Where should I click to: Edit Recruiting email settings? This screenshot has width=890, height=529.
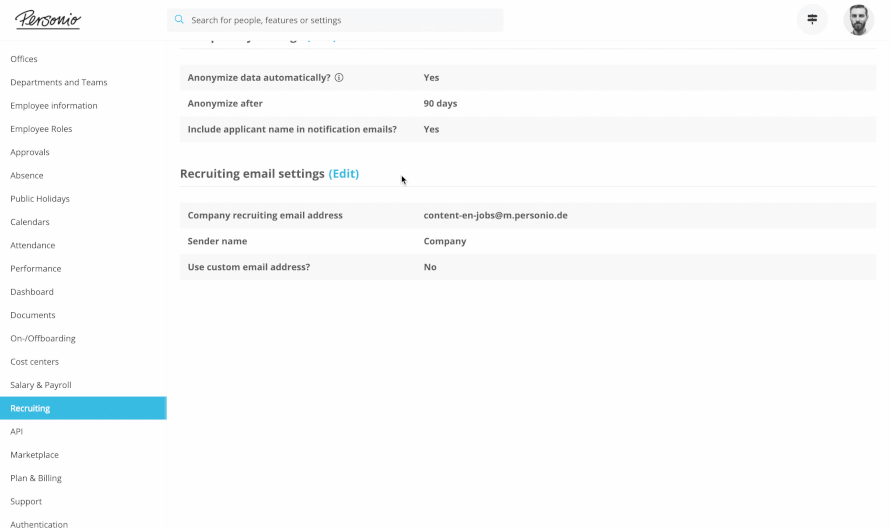point(344,174)
